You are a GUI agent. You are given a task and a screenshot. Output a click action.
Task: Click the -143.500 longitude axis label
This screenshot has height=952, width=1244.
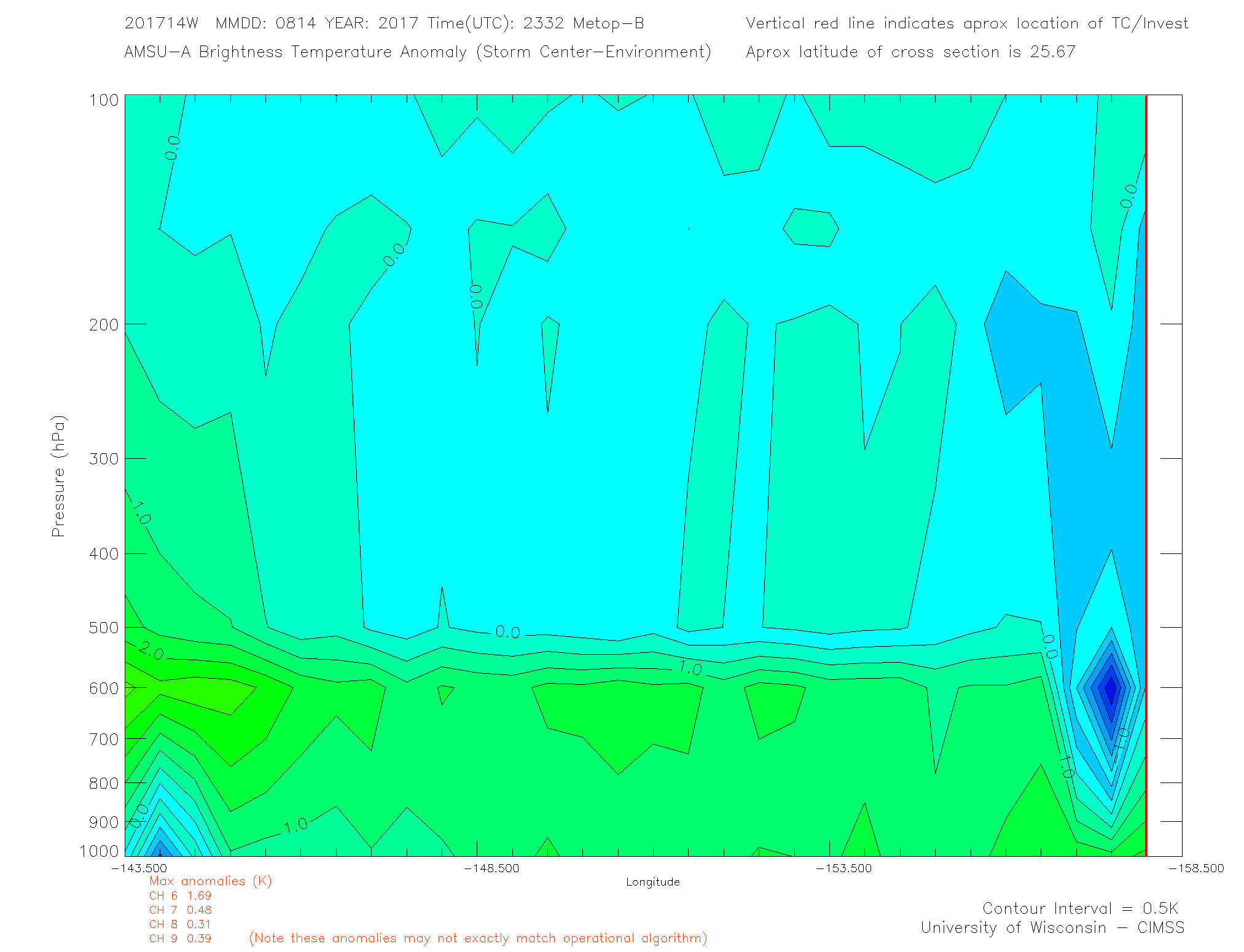click(139, 868)
